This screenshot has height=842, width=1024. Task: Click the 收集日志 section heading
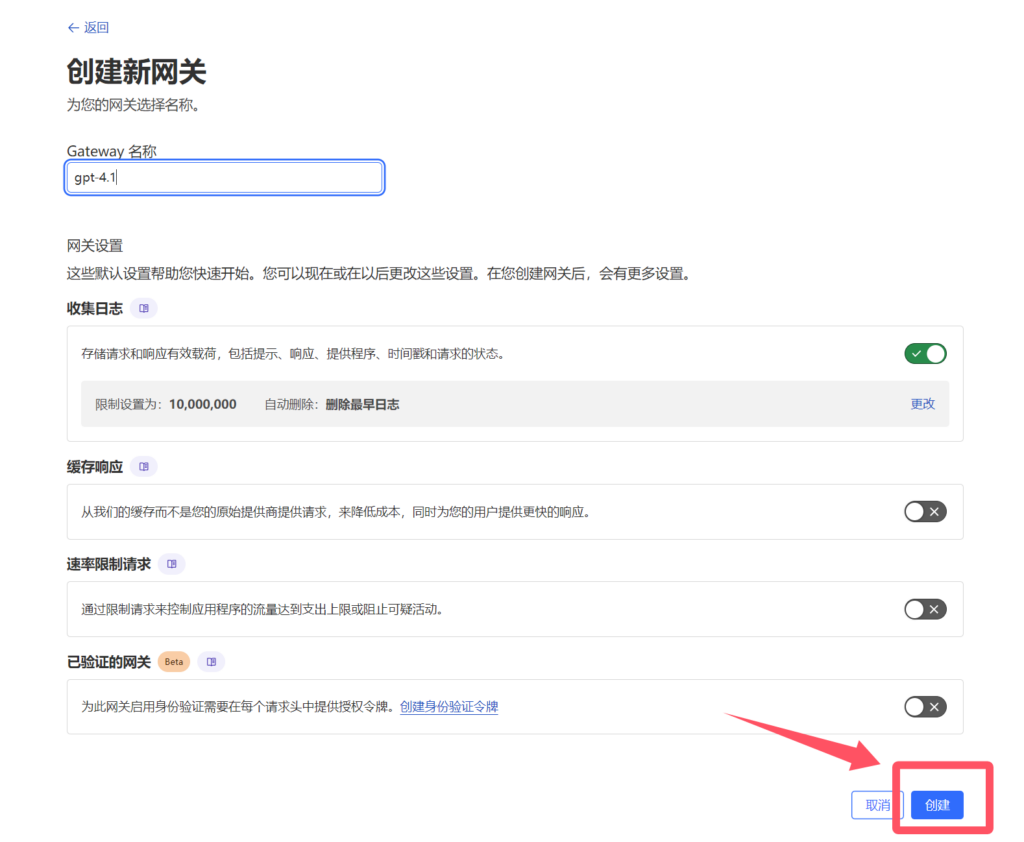point(95,308)
